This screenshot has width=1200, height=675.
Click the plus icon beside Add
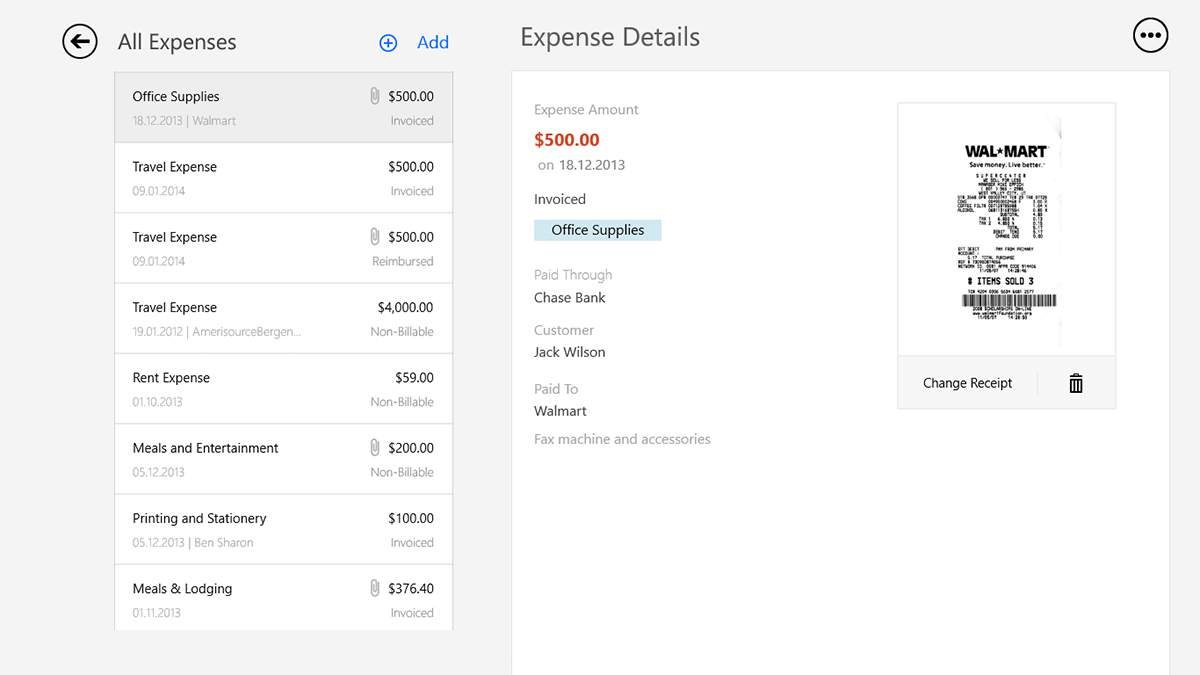(388, 43)
